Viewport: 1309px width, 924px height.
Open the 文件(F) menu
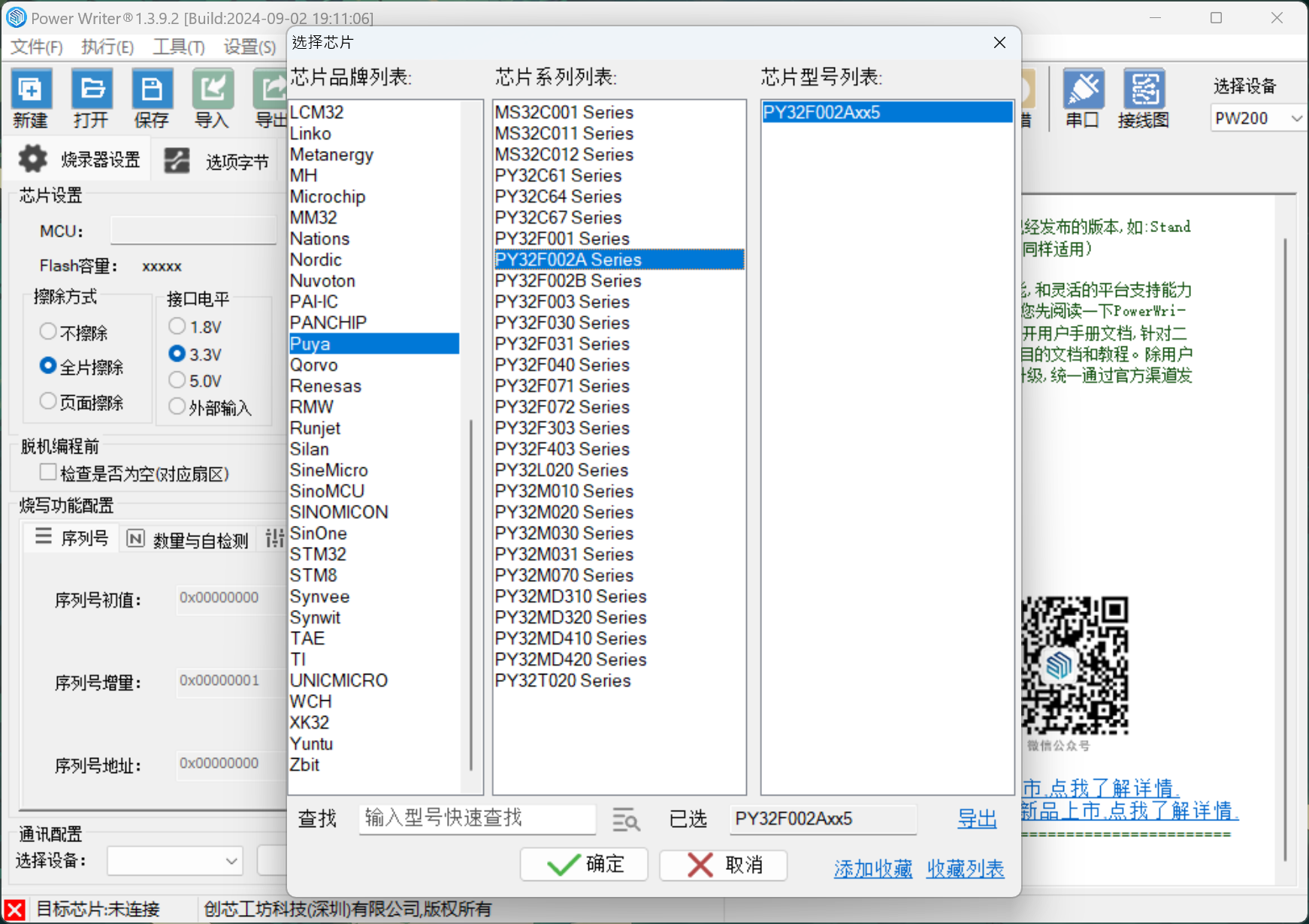coord(37,47)
